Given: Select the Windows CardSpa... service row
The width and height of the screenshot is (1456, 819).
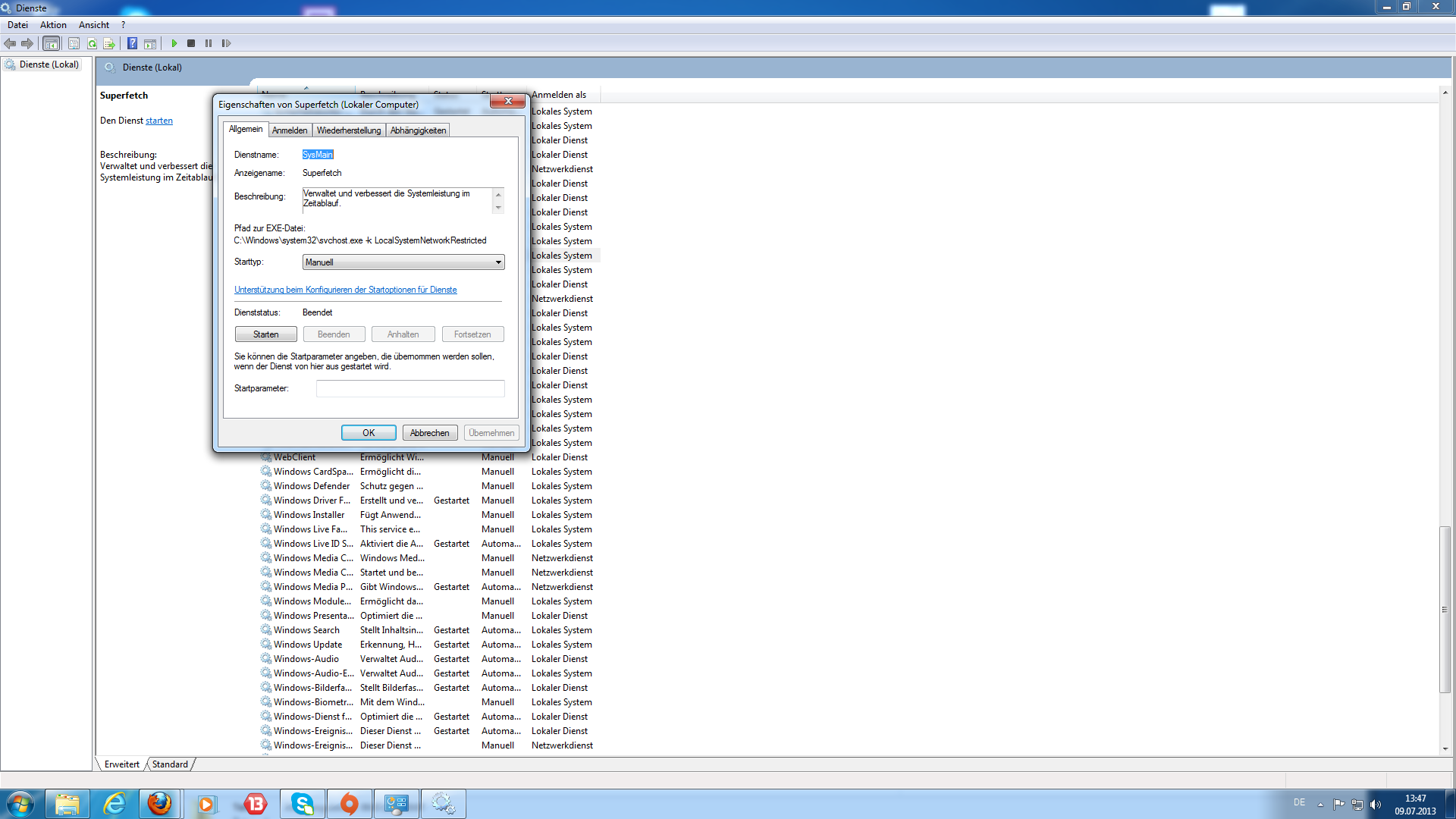Looking at the screenshot, I should click(431, 472).
